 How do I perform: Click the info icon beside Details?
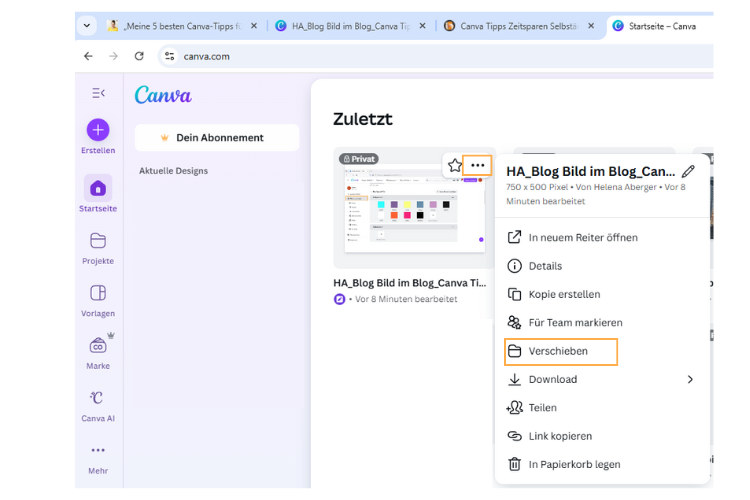point(515,266)
